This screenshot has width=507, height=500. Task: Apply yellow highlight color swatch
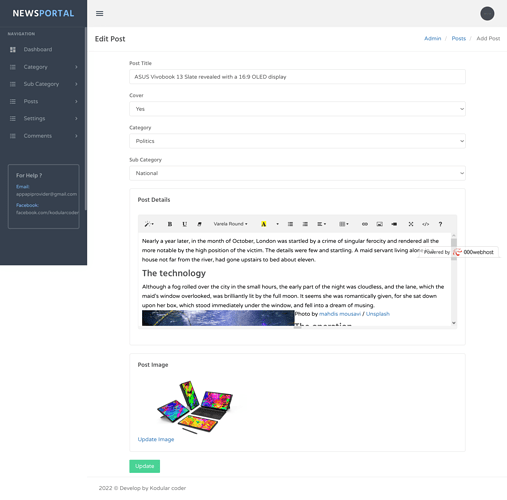coord(263,224)
